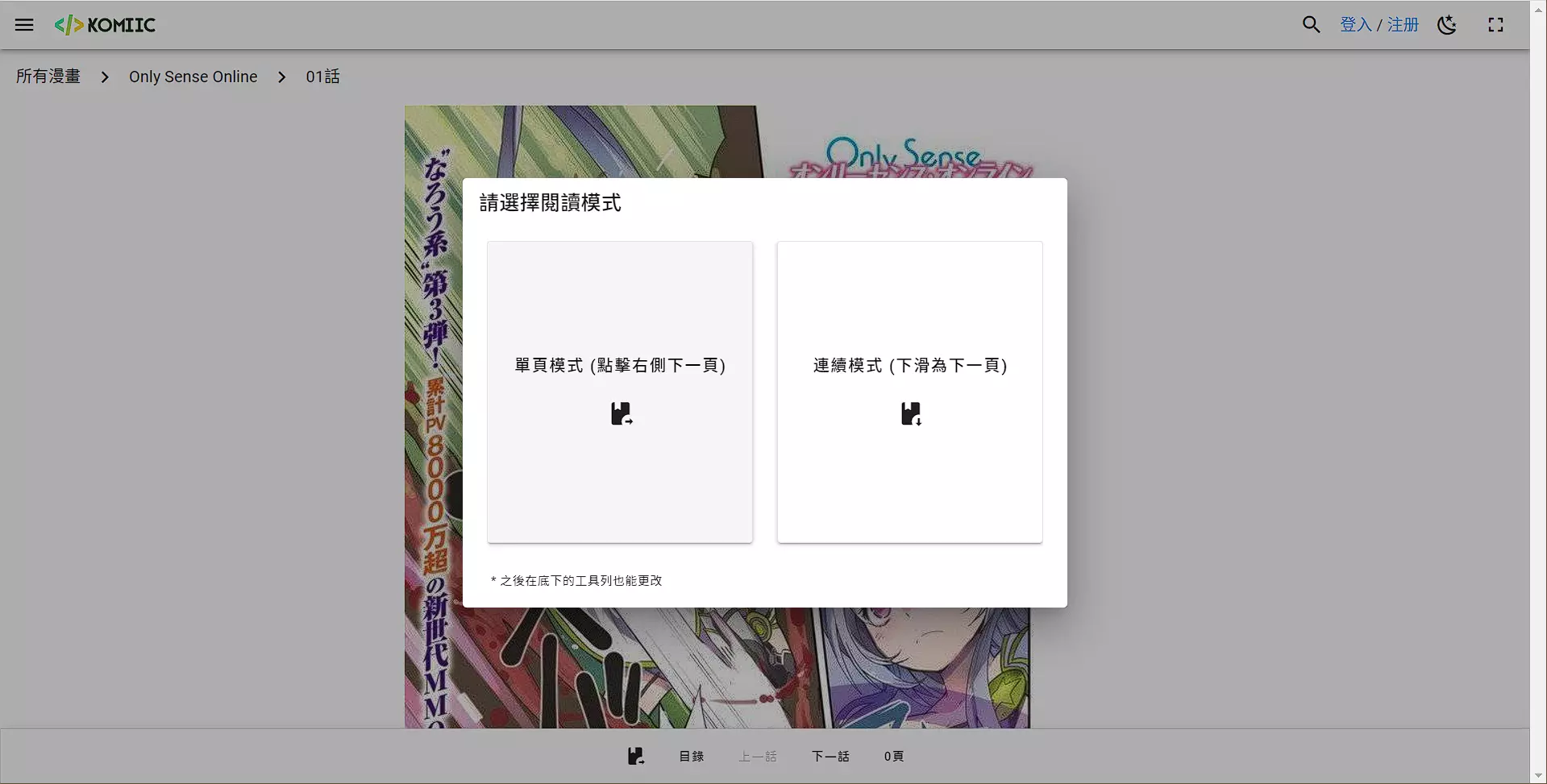This screenshot has width=1547, height=784.
Task: Open the search magnifier icon
Action: [x=1311, y=25]
